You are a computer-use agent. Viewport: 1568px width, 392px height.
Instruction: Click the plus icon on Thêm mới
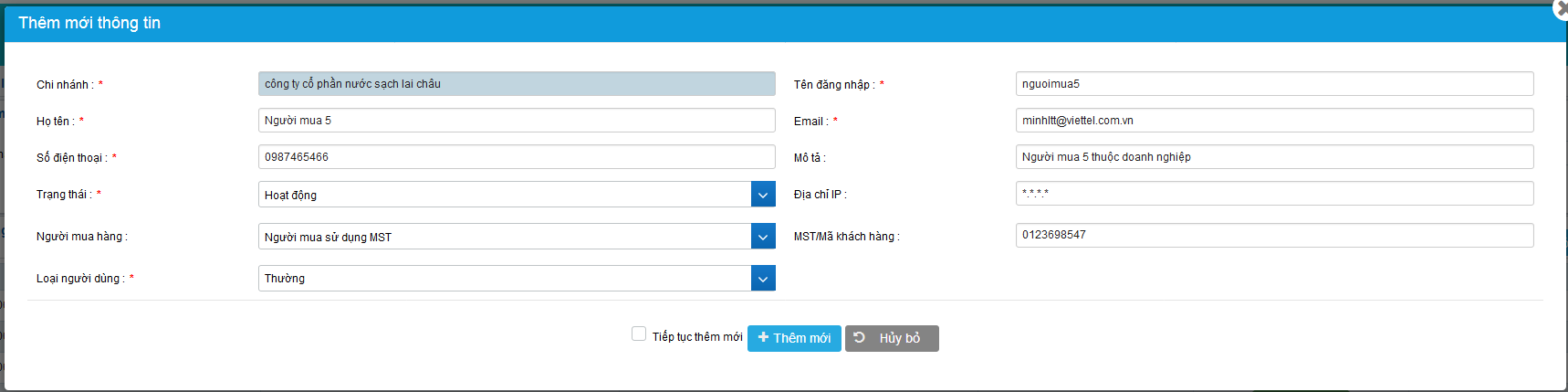click(763, 337)
